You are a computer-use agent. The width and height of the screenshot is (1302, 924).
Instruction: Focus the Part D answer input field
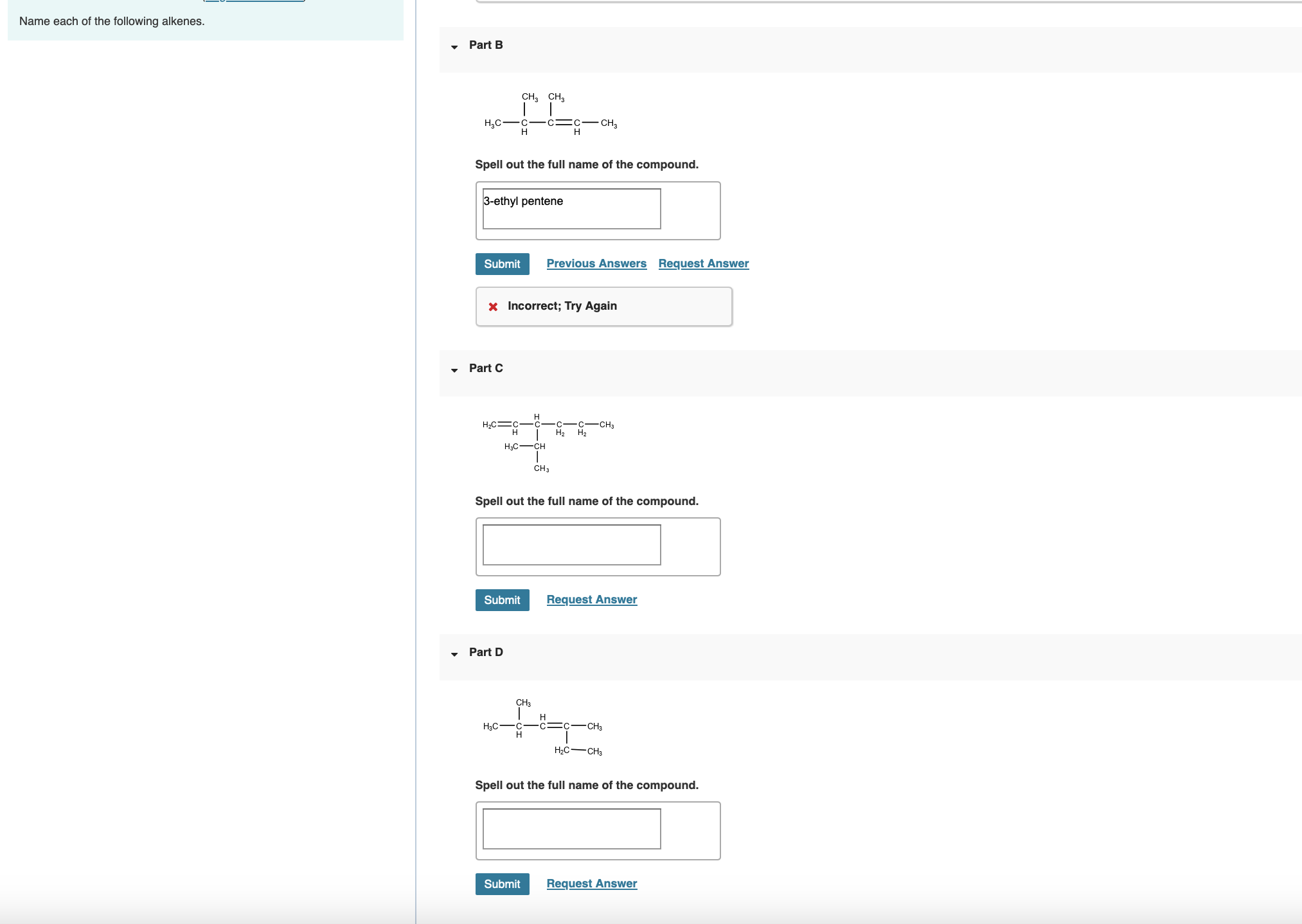click(571, 829)
